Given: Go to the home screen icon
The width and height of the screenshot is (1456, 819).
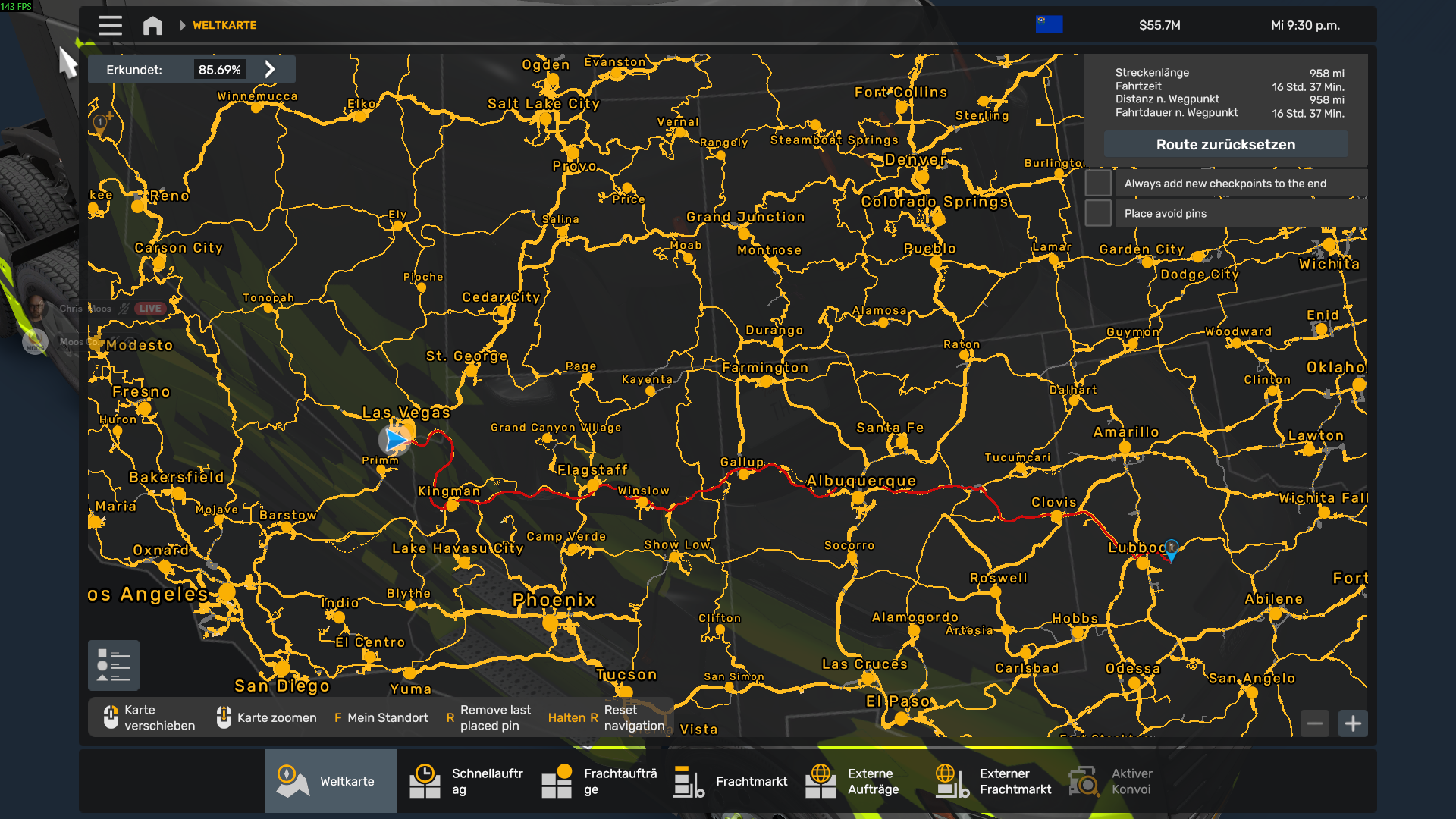Looking at the screenshot, I should [152, 25].
